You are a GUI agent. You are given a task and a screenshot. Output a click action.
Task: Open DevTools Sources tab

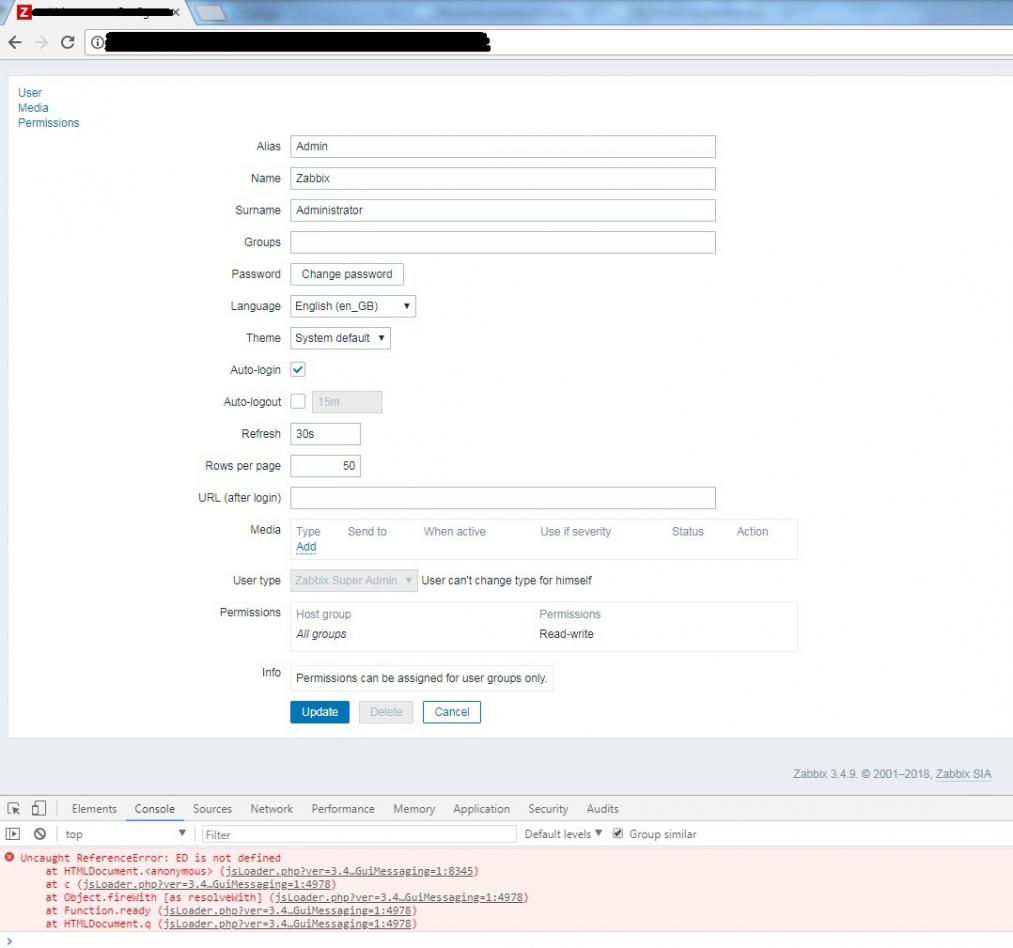pyautogui.click(x=212, y=808)
